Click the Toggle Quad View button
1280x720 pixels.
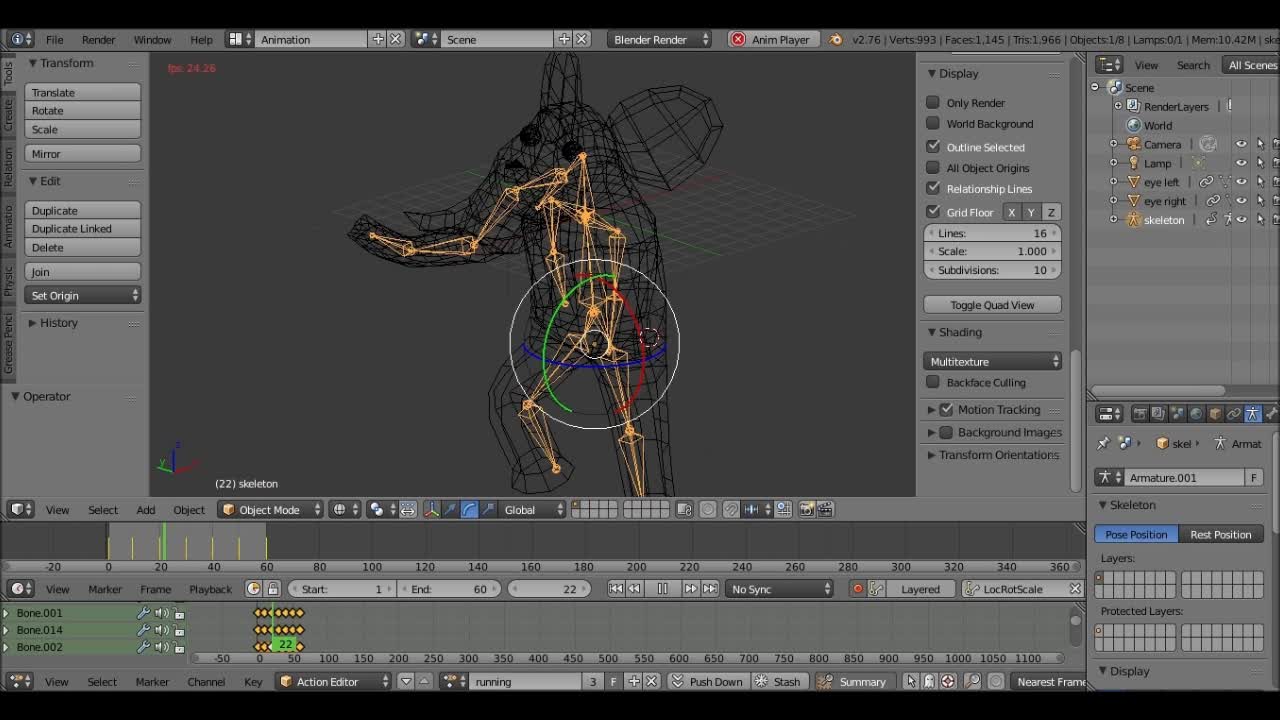coord(992,305)
